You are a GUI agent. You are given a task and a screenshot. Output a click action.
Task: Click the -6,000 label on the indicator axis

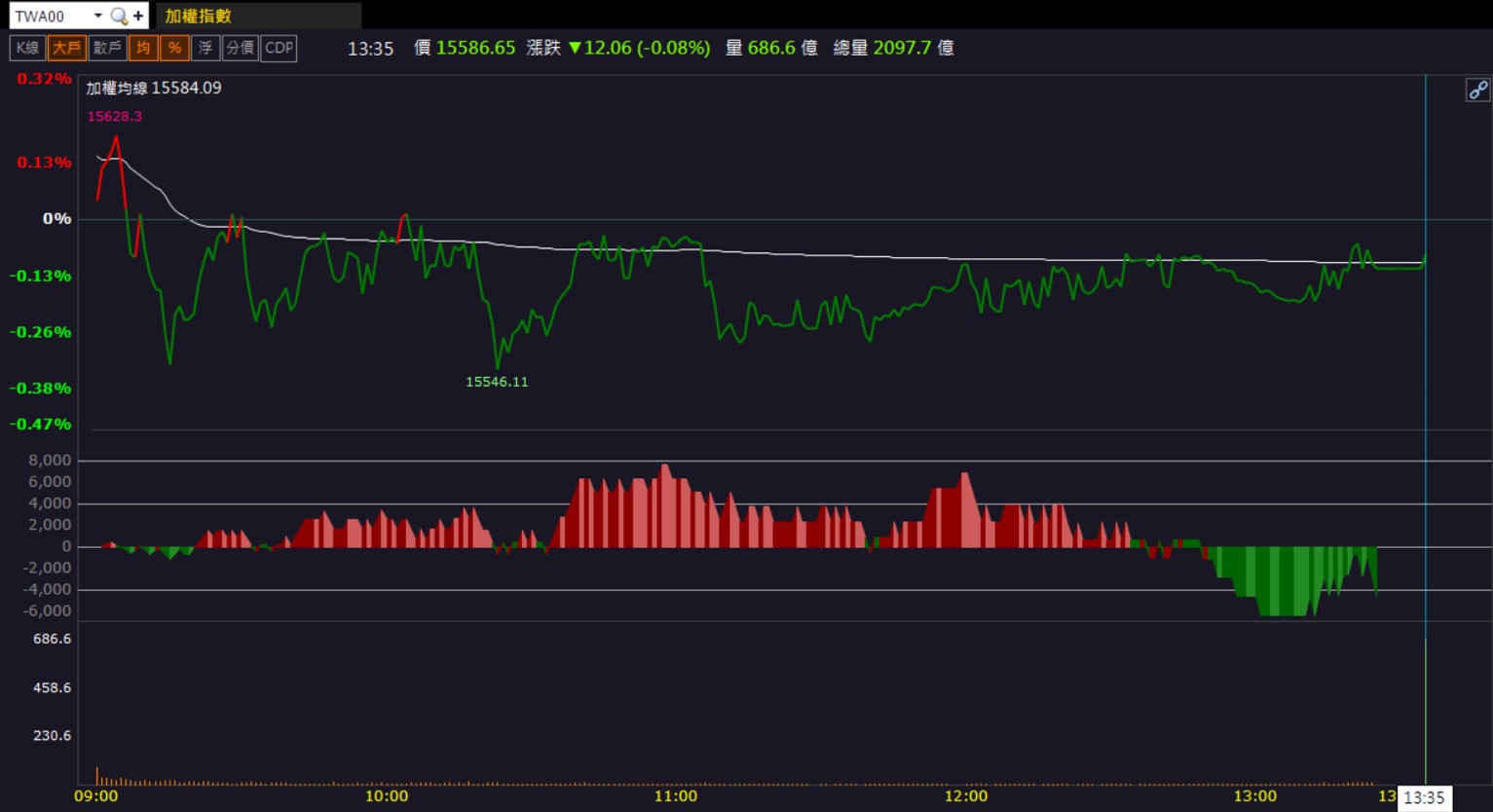pyautogui.click(x=47, y=611)
